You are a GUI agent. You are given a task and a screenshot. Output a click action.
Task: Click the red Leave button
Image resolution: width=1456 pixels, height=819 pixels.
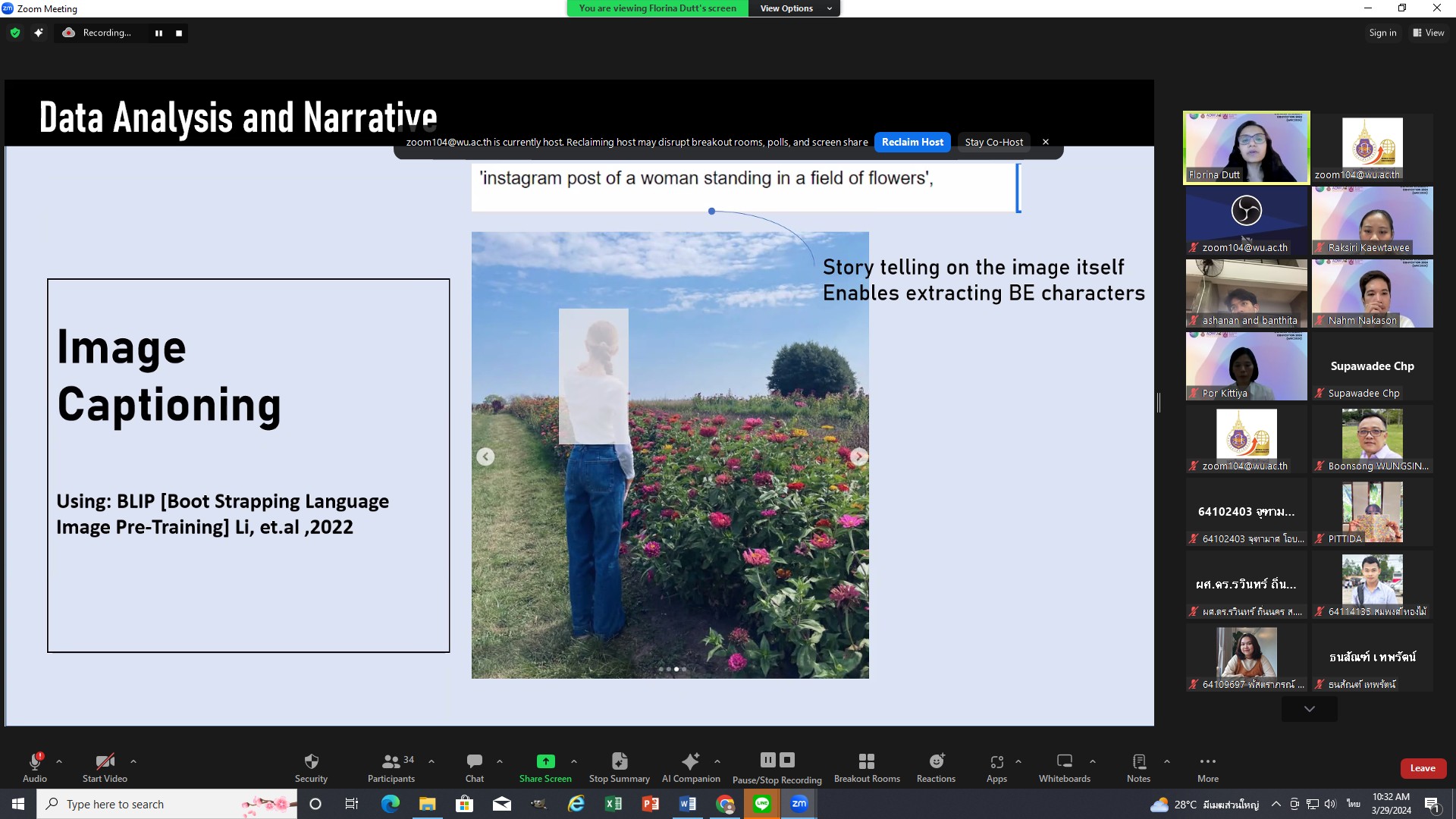[1423, 768]
